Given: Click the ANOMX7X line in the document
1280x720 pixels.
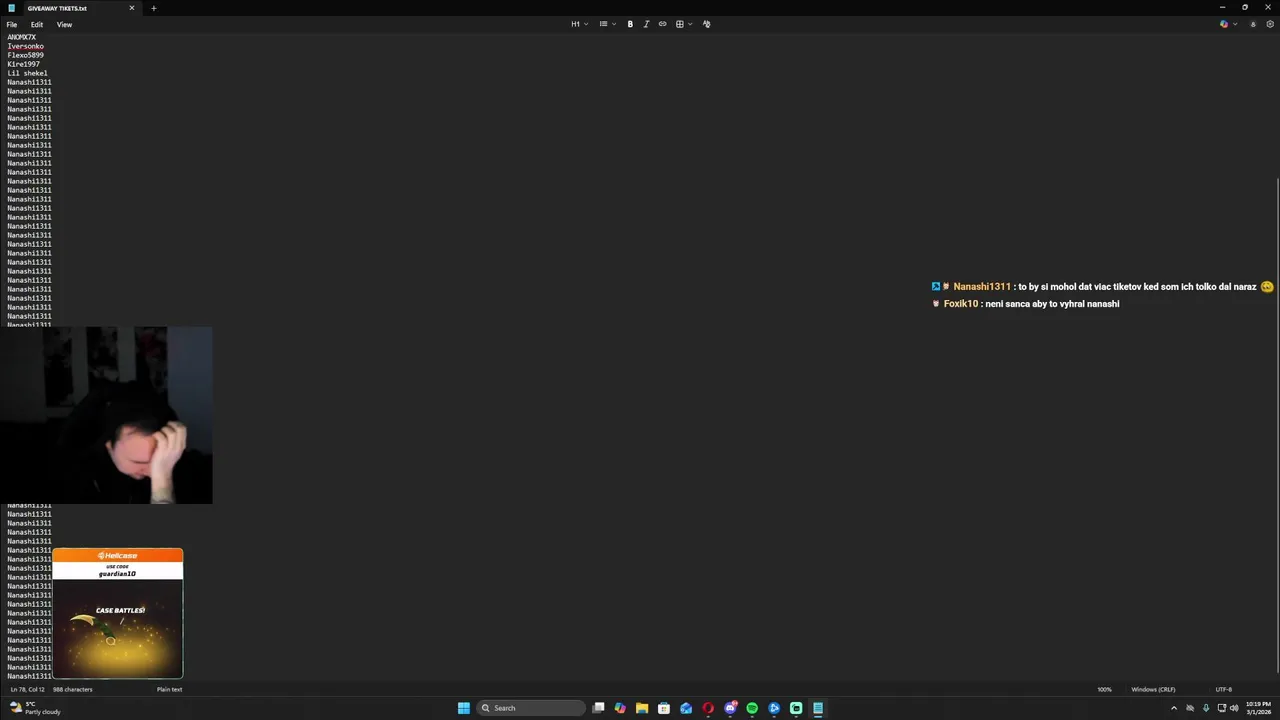Looking at the screenshot, I should click(21, 37).
